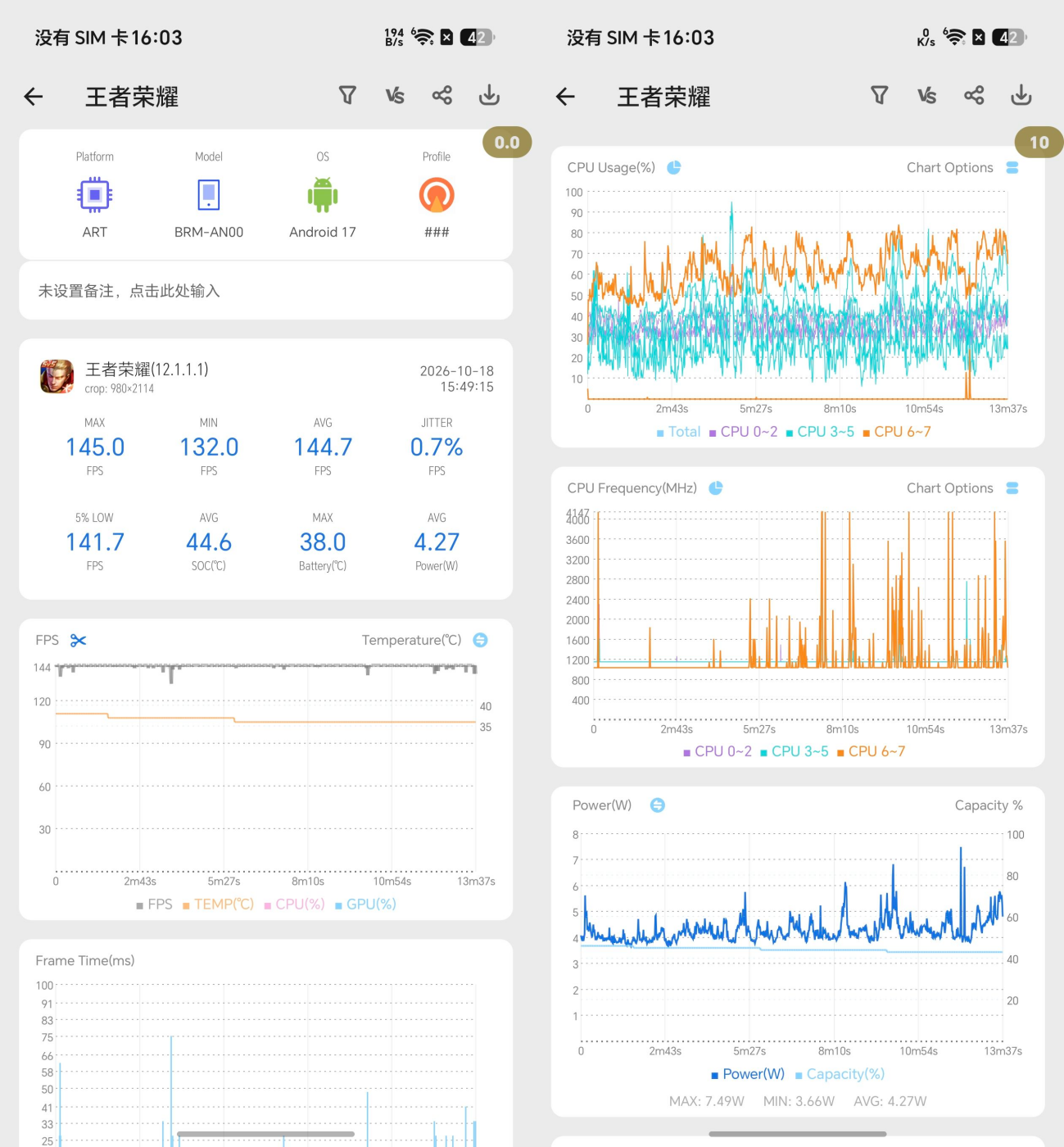Tap the left status bar Wi-Fi icon
This screenshot has height=1147, width=1064.
423,37
